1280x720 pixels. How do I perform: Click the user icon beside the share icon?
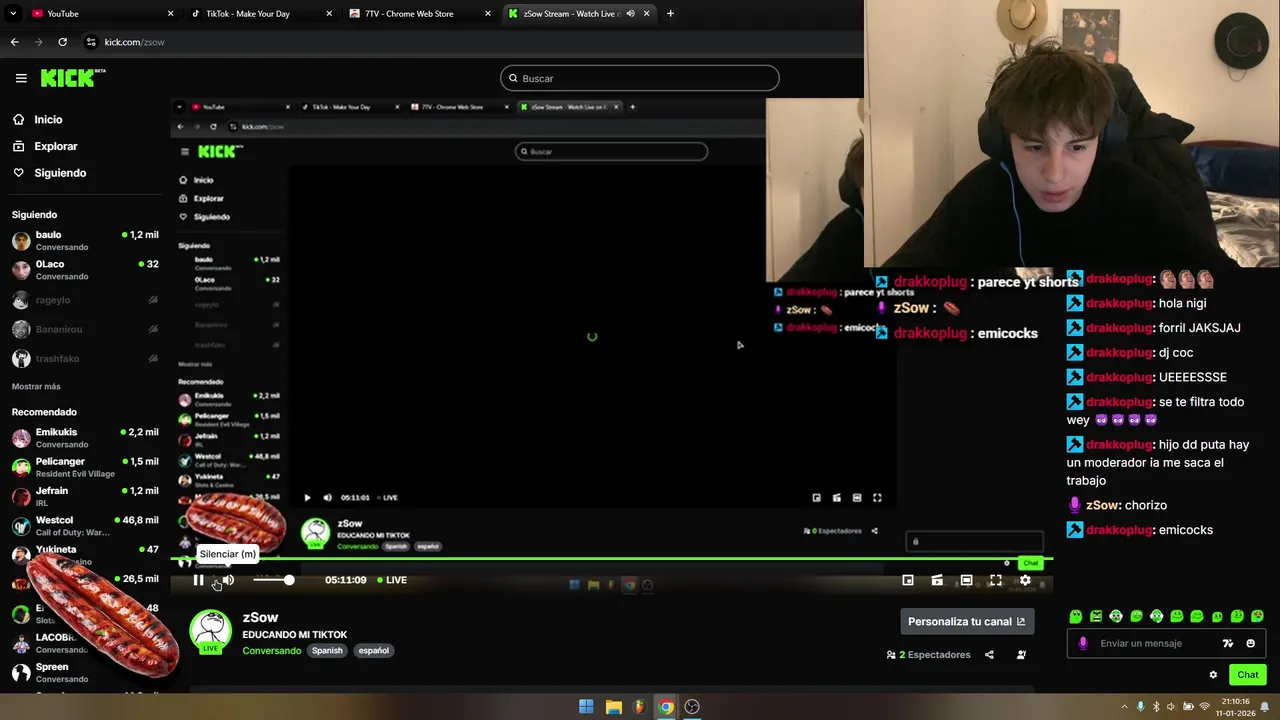click(1021, 655)
